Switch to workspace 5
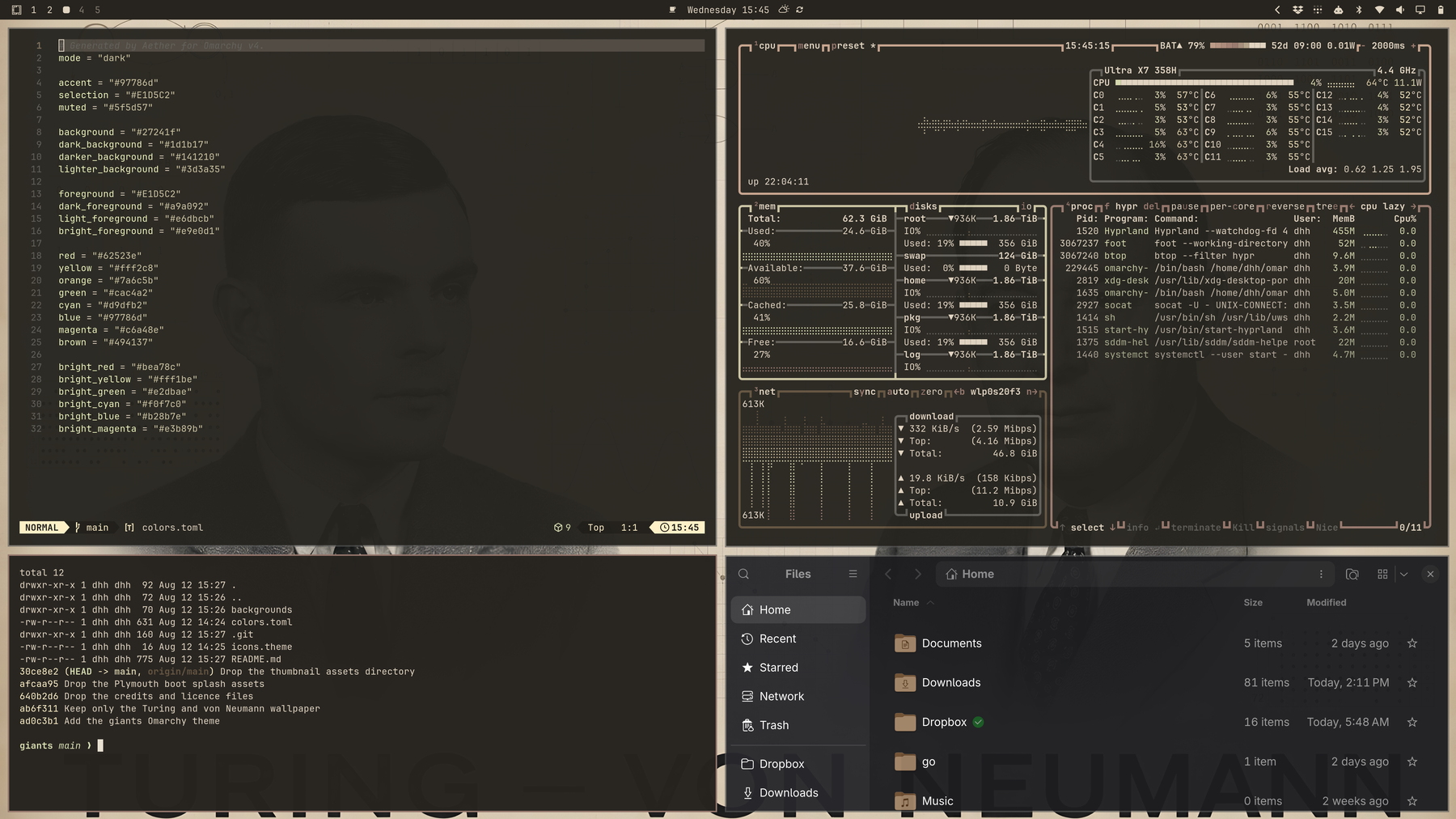This screenshot has width=1456, height=819. [98, 10]
